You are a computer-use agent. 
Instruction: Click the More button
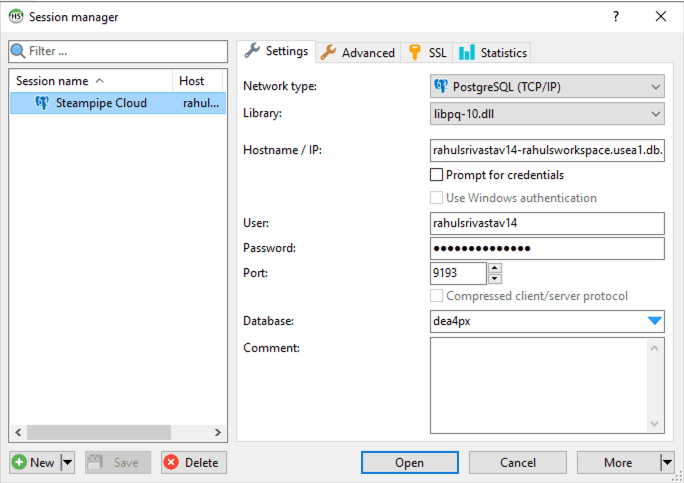[618, 462]
